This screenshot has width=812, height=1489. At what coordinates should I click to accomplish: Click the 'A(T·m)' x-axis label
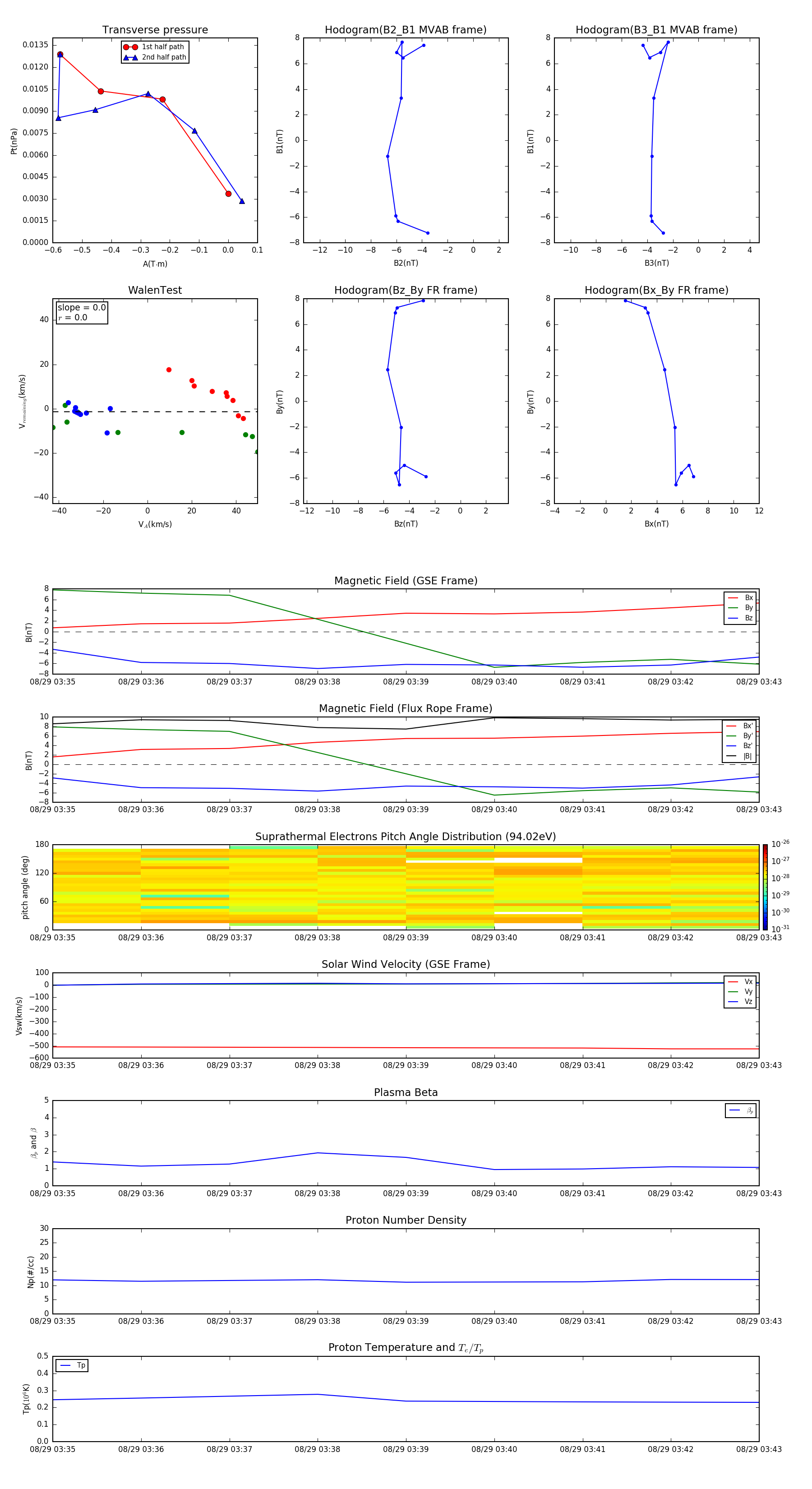pos(155,264)
